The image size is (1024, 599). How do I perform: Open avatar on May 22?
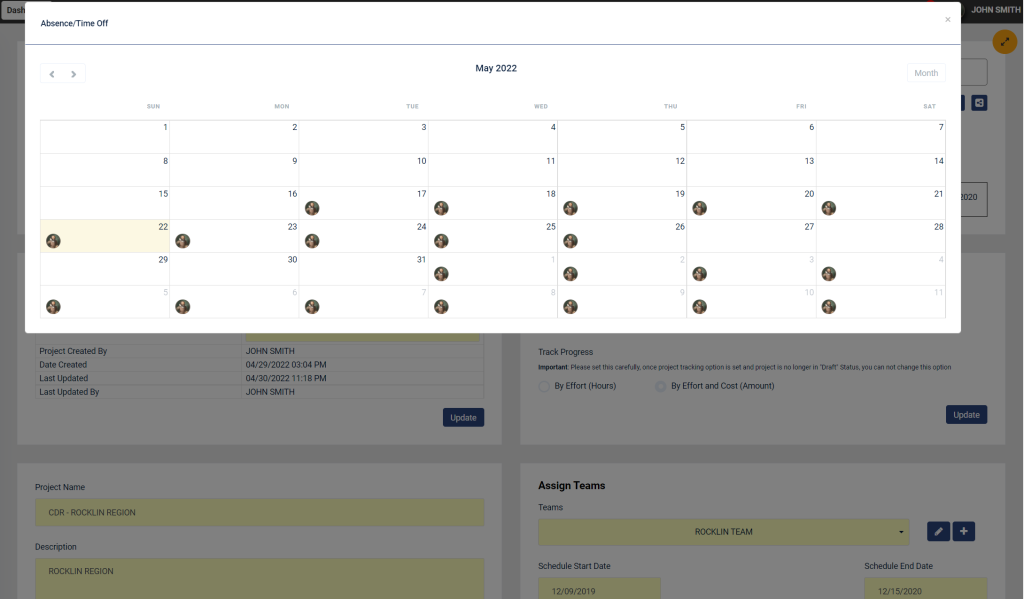54,241
